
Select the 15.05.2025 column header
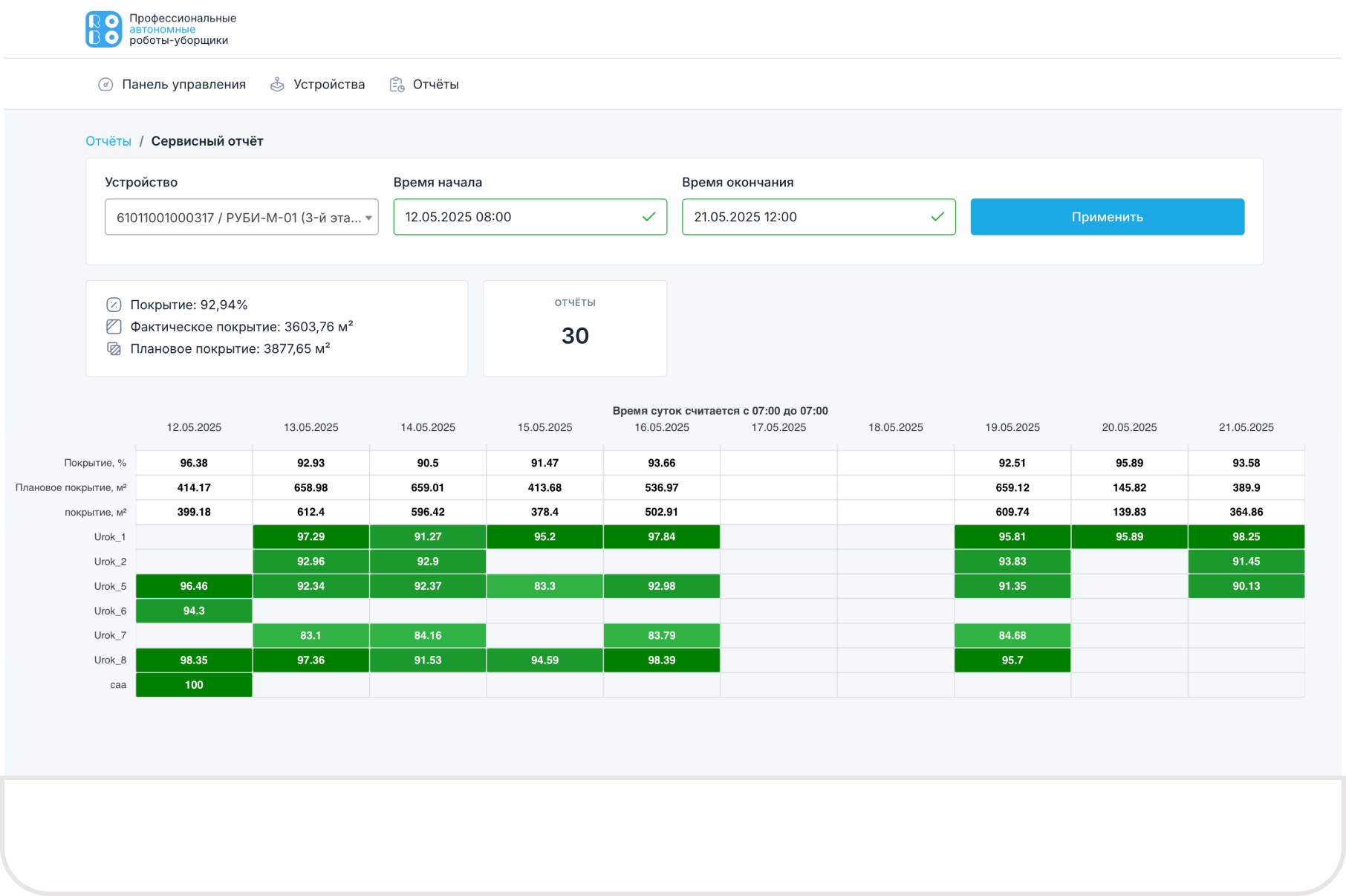(x=544, y=427)
